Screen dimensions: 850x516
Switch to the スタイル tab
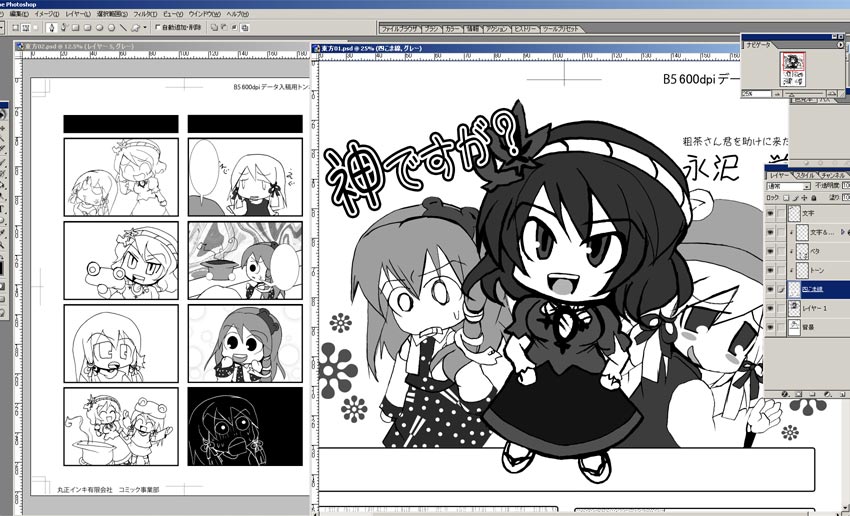coord(805,176)
